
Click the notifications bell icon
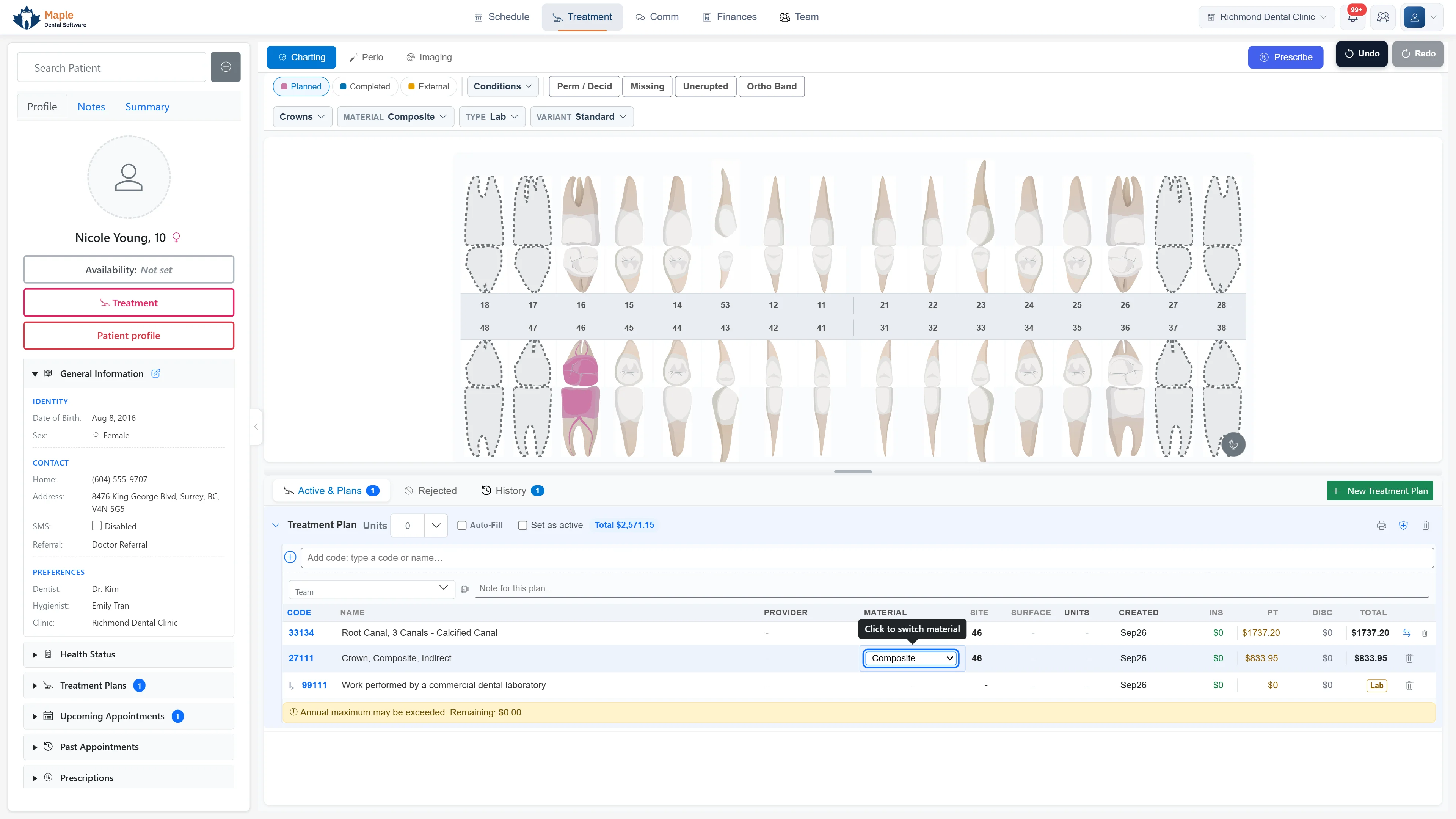click(1352, 17)
